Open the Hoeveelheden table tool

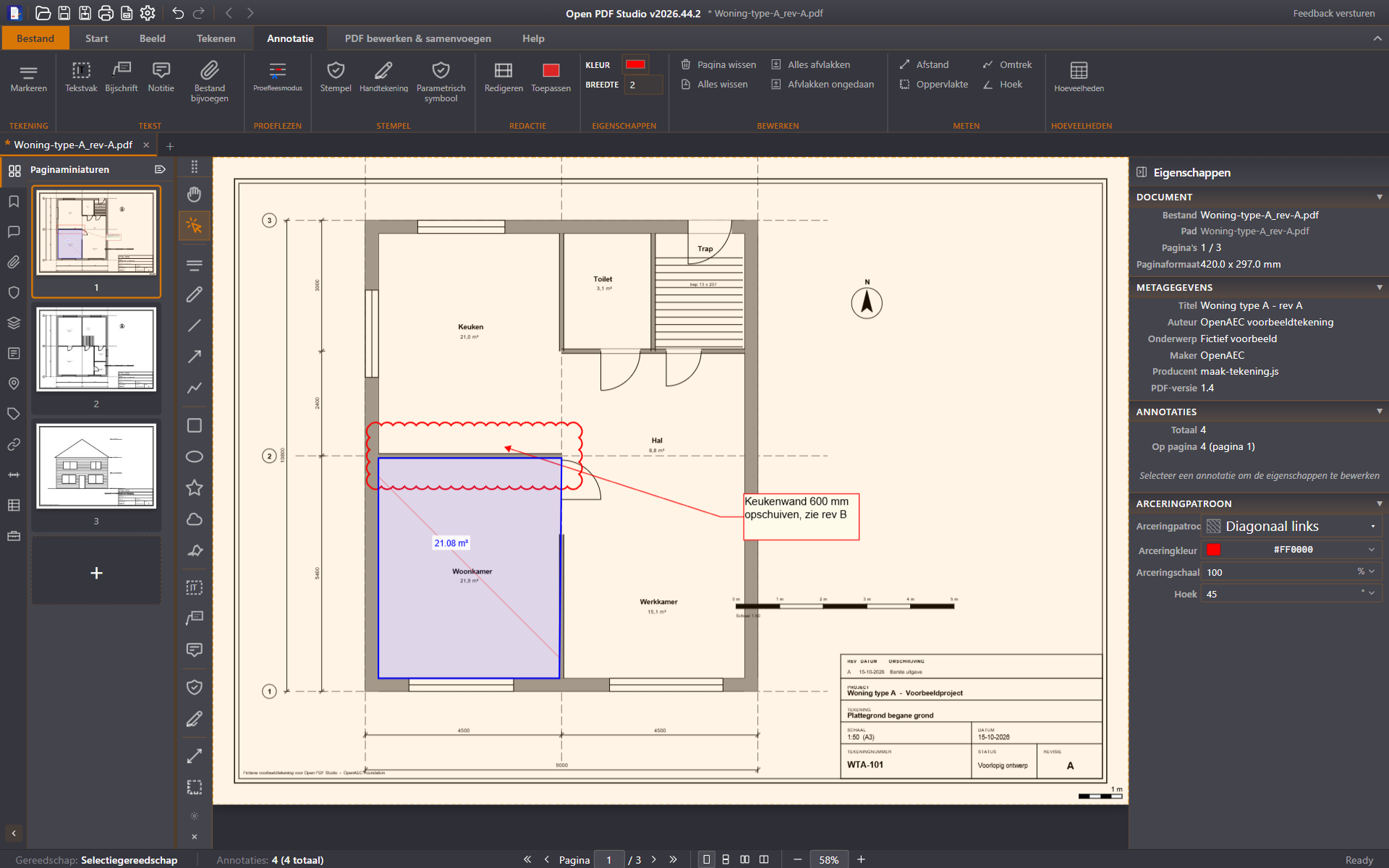[x=1079, y=77]
